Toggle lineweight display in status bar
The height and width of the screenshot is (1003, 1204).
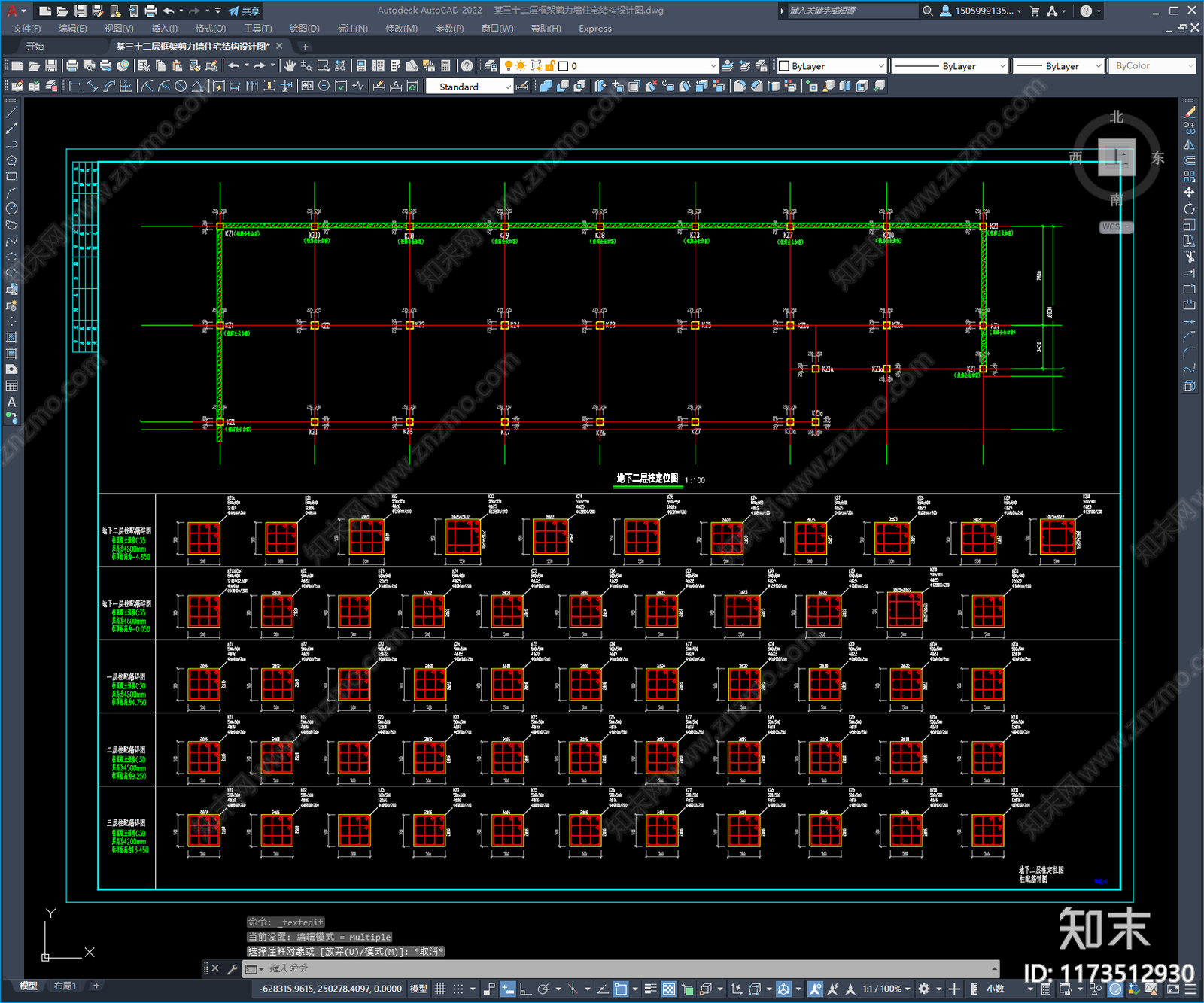(651, 989)
